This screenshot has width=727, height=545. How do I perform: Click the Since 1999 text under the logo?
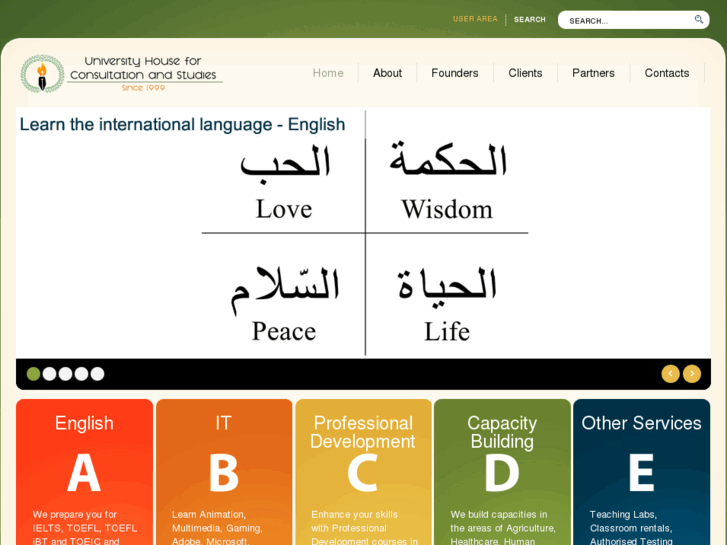coord(143,88)
